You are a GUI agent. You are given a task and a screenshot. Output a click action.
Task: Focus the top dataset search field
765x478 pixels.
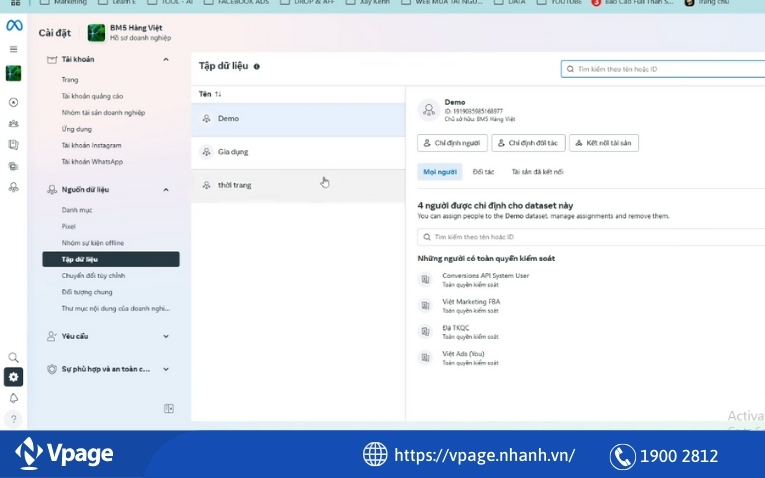click(x=663, y=69)
